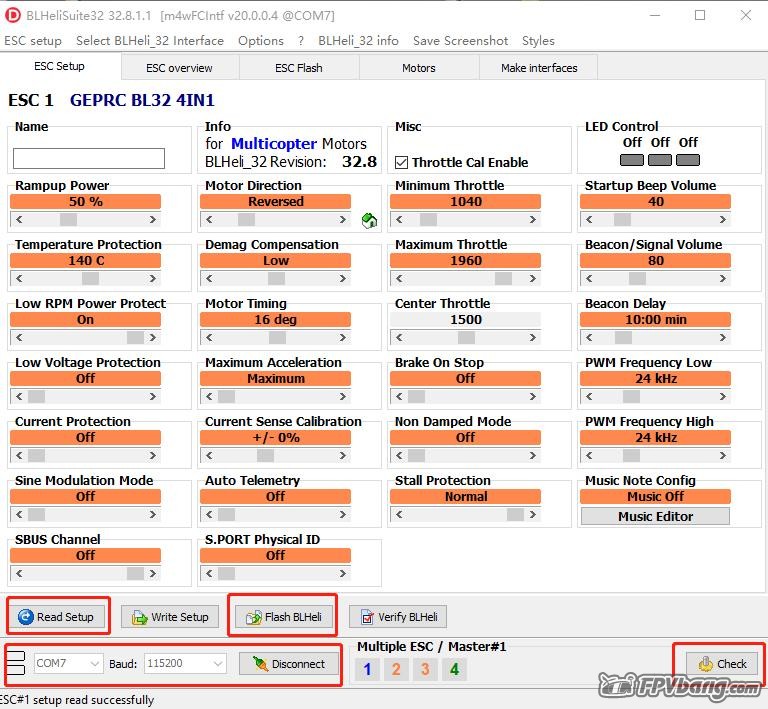
Task: Toggle the third LED Control block
Action: coord(688,160)
